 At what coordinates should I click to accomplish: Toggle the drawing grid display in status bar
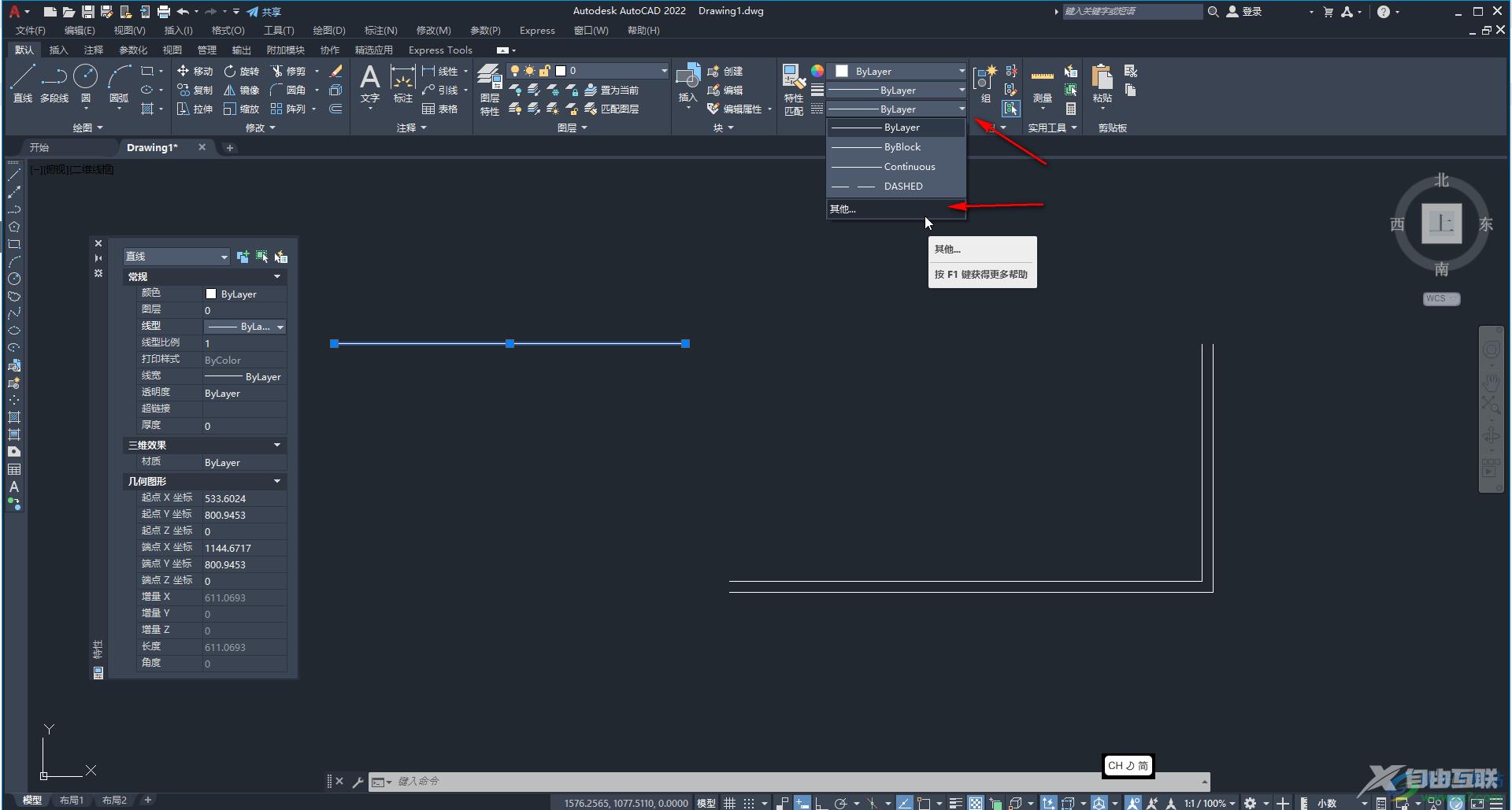(x=729, y=803)
